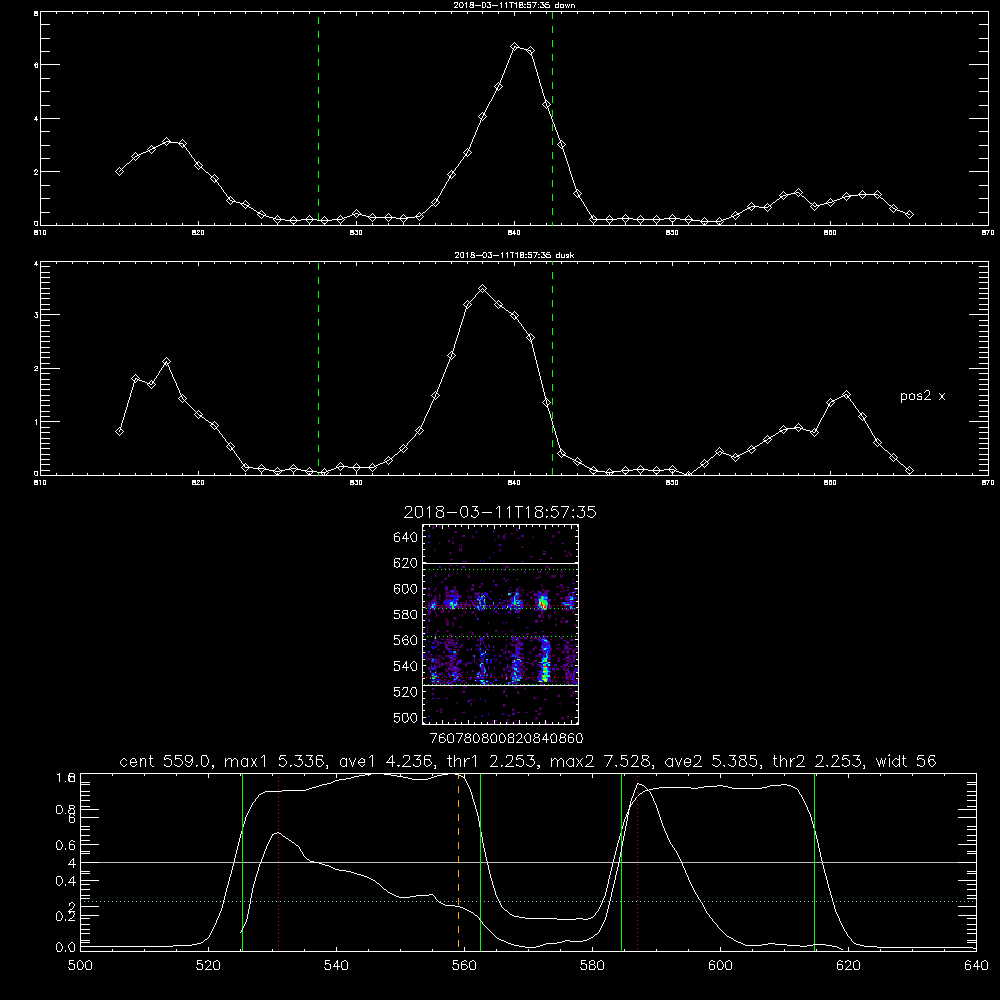The height and width of the screenshot is (1000, 1000).
Task: Select the 'pos2 x' annotation text
Action: pyautogui.click(x=922, y=396)
